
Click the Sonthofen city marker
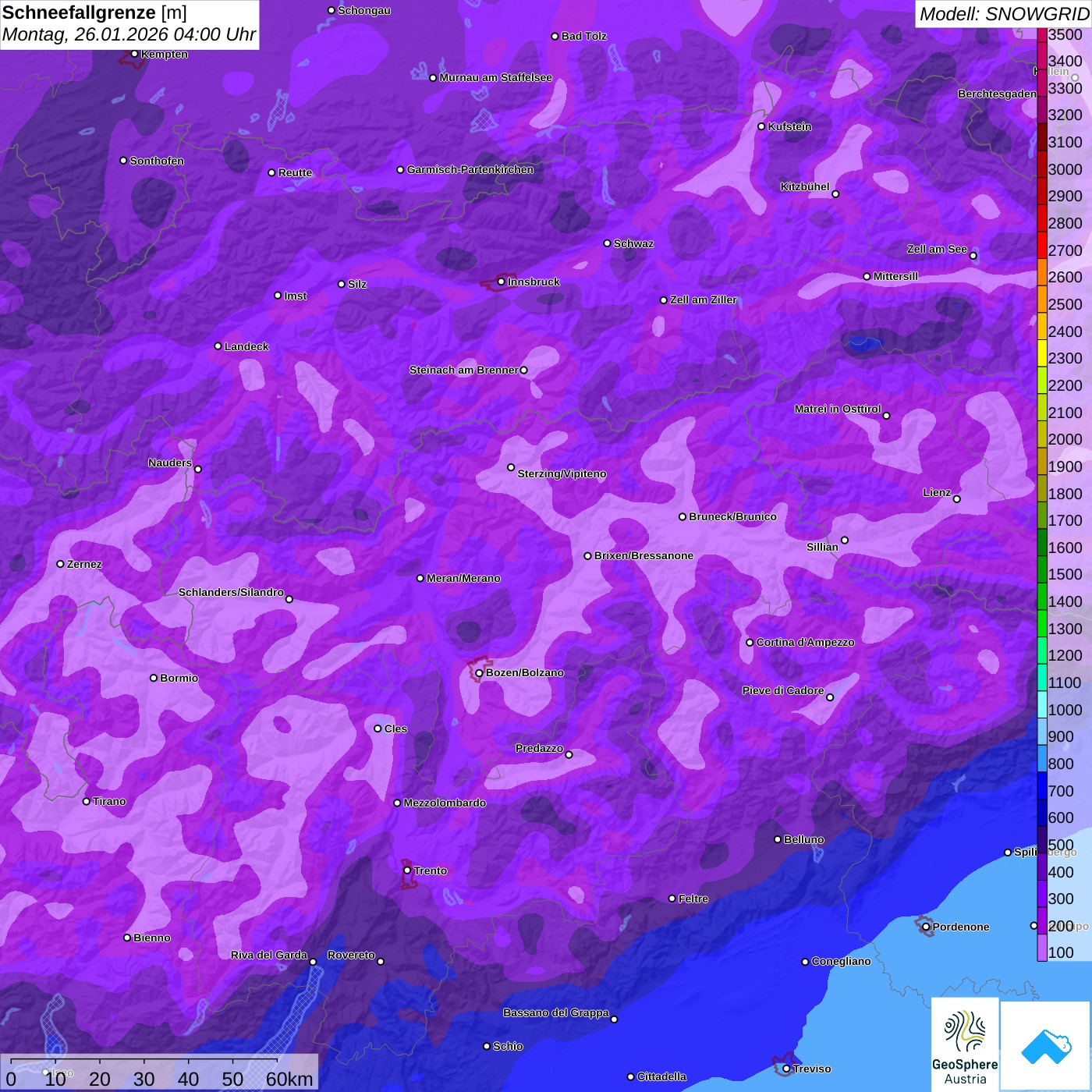(123, 161)
